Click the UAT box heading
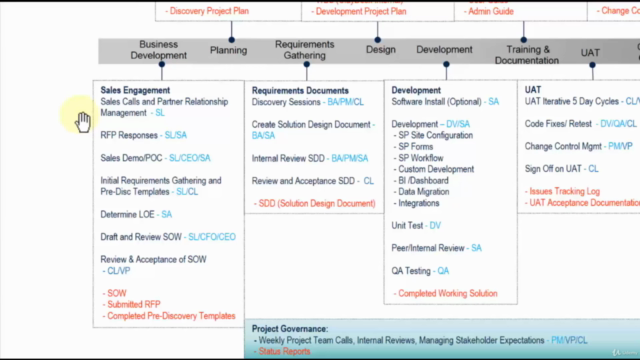The height and width of the screenshot is (360, 640). (533, 90)
